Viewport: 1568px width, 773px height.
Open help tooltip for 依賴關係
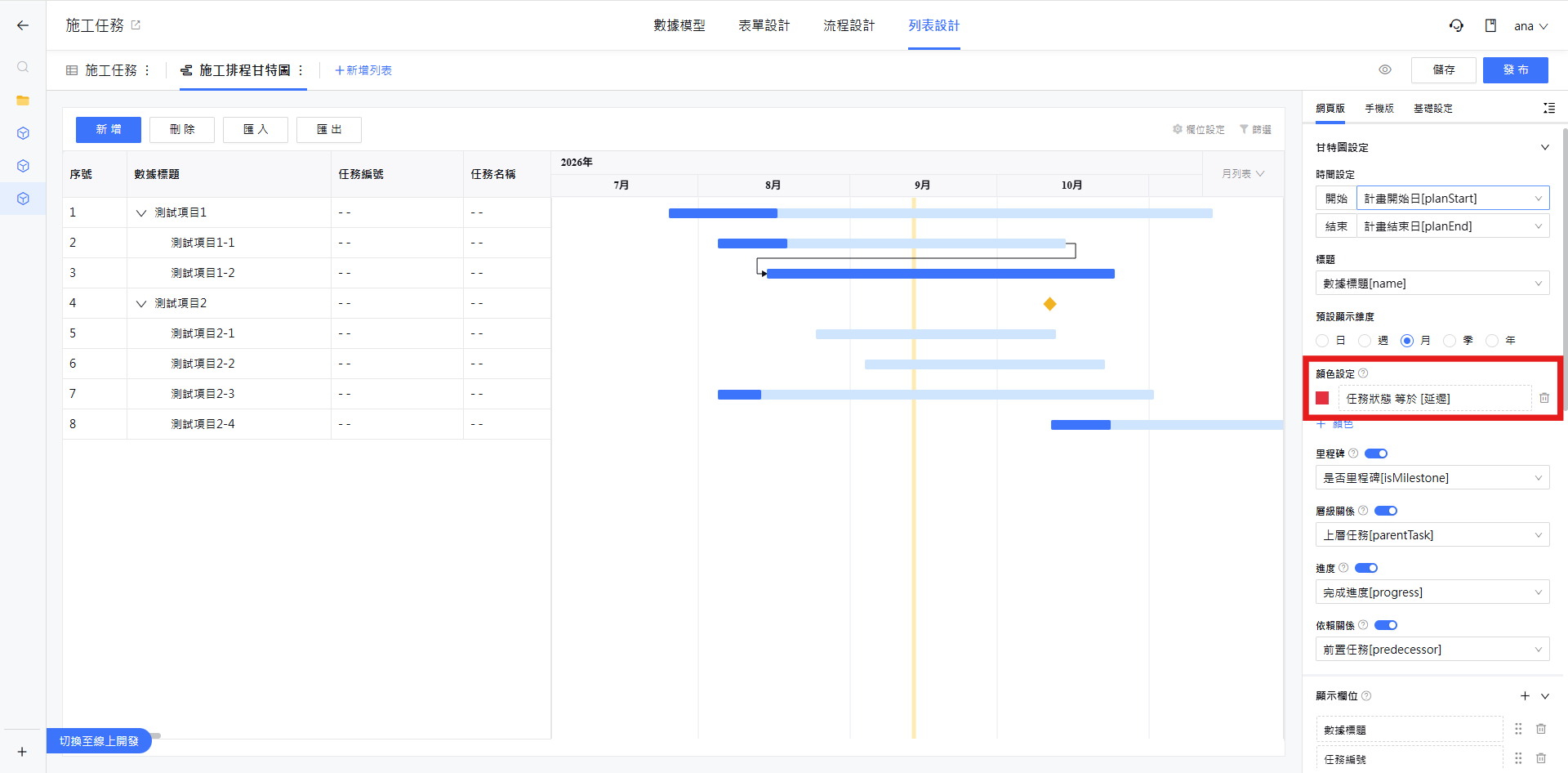1363,625
